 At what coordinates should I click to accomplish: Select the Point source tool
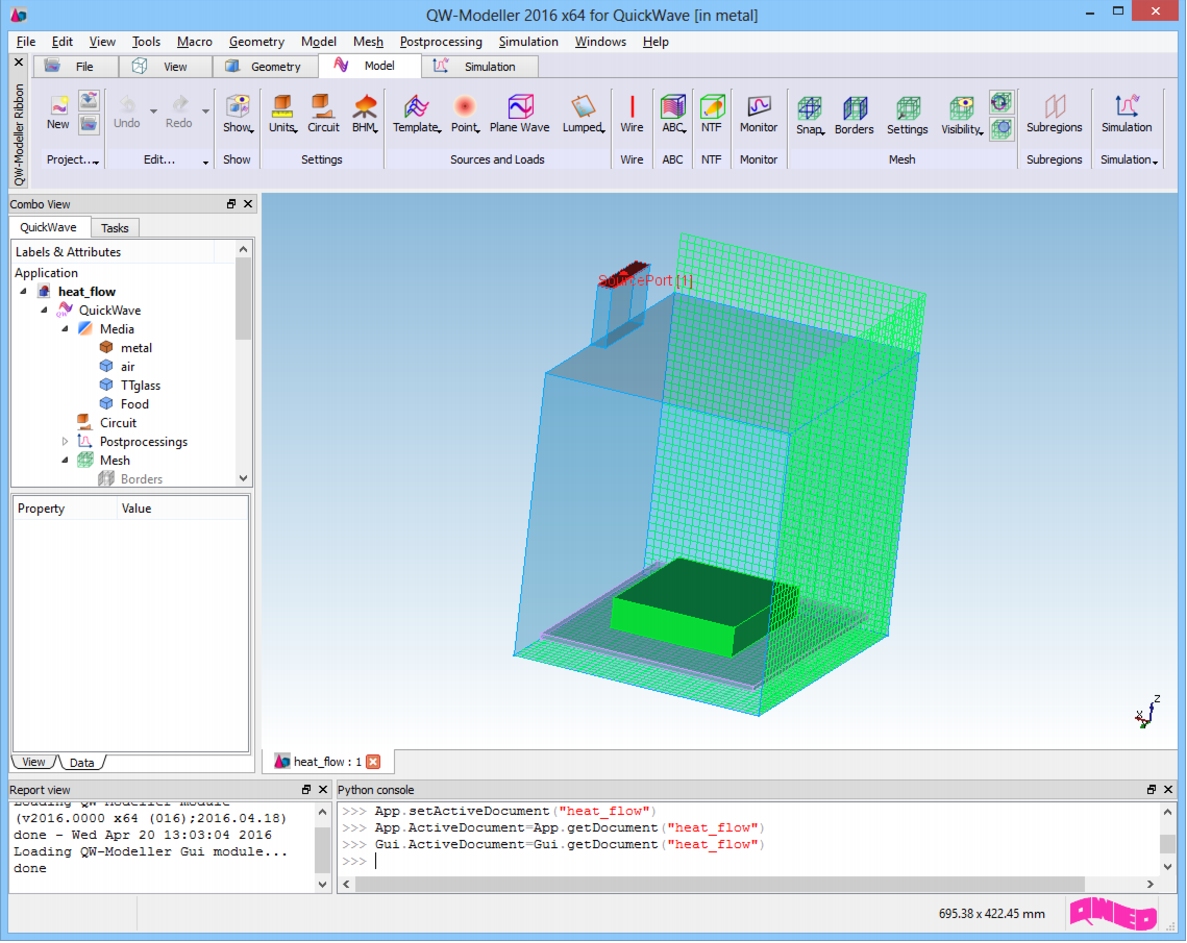coord(465,114)
